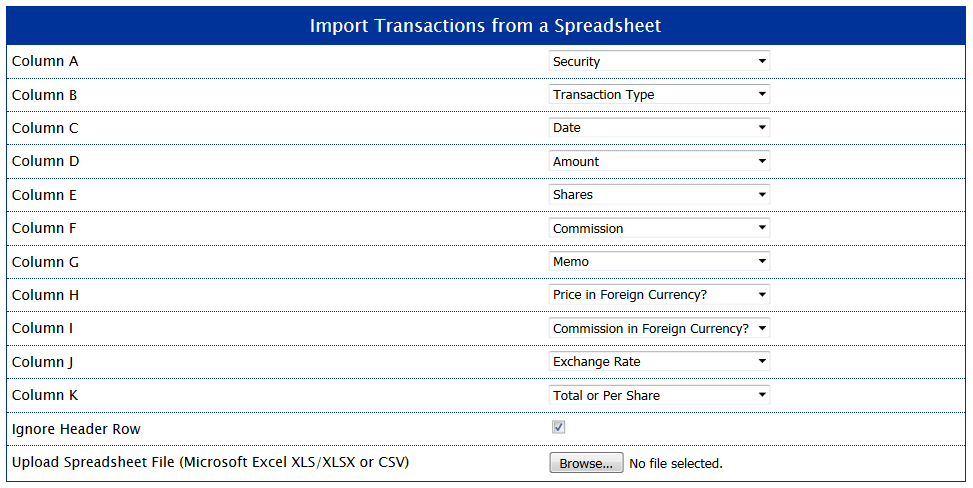Viewport: 973px width, 488px height.
Task: Open the Column D Amount dropdown
Action: pyautogui.click(x=659, y=161)
